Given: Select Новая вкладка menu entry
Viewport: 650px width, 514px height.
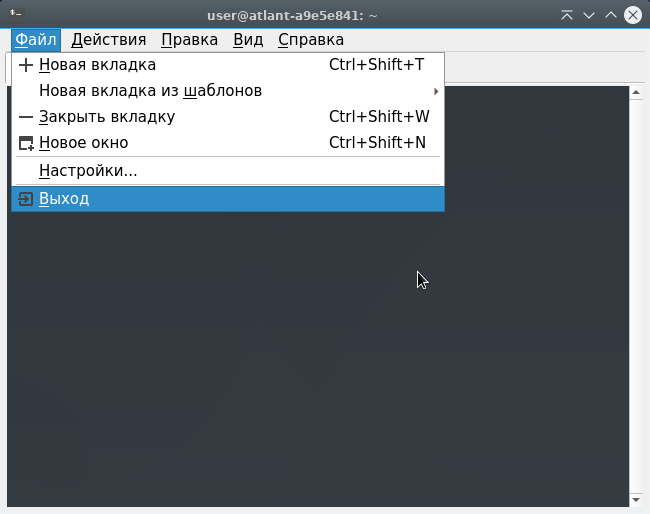Looking at the screenshot, I should (228, 65).
